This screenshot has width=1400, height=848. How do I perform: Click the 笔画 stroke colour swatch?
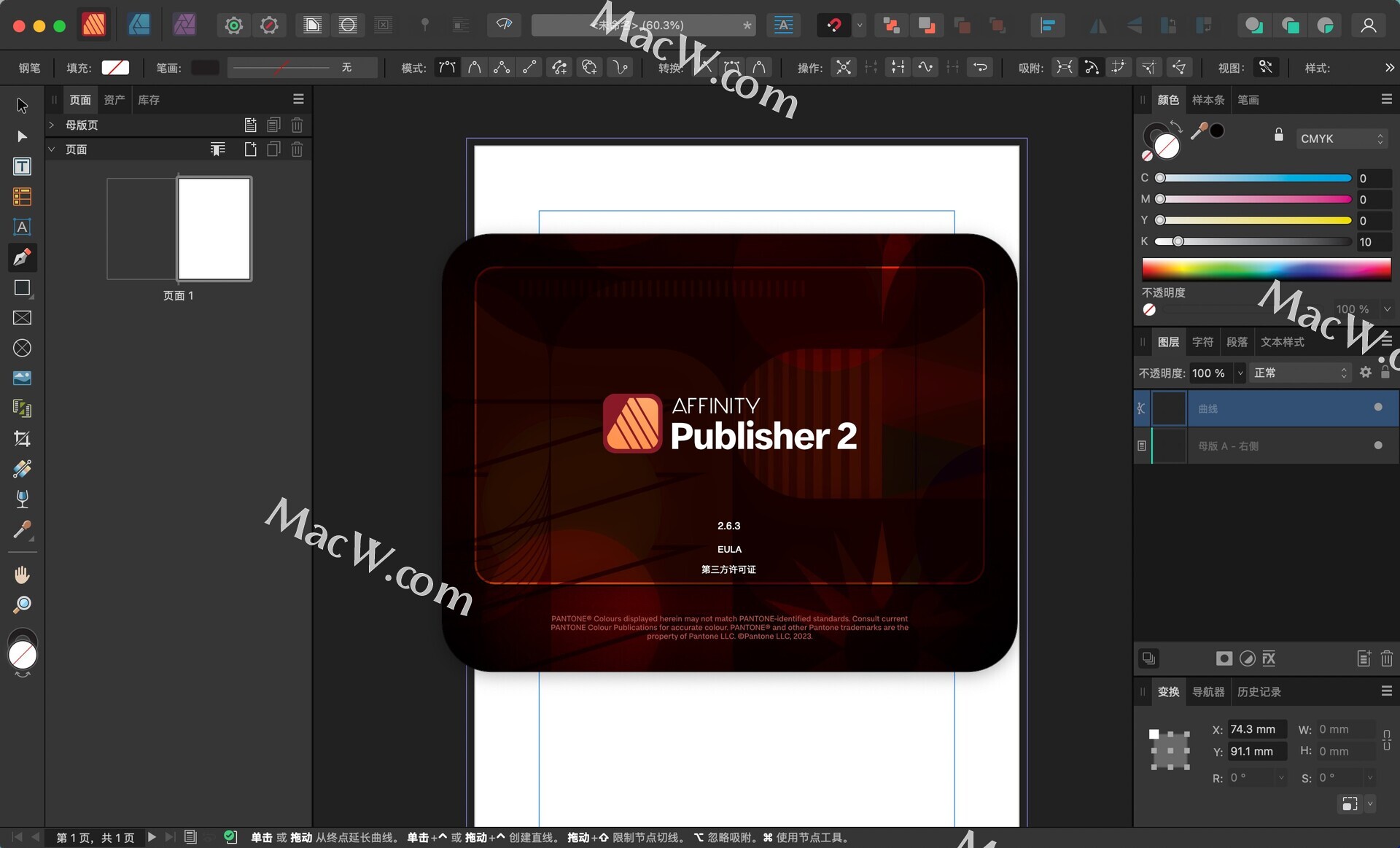[205, 68]
